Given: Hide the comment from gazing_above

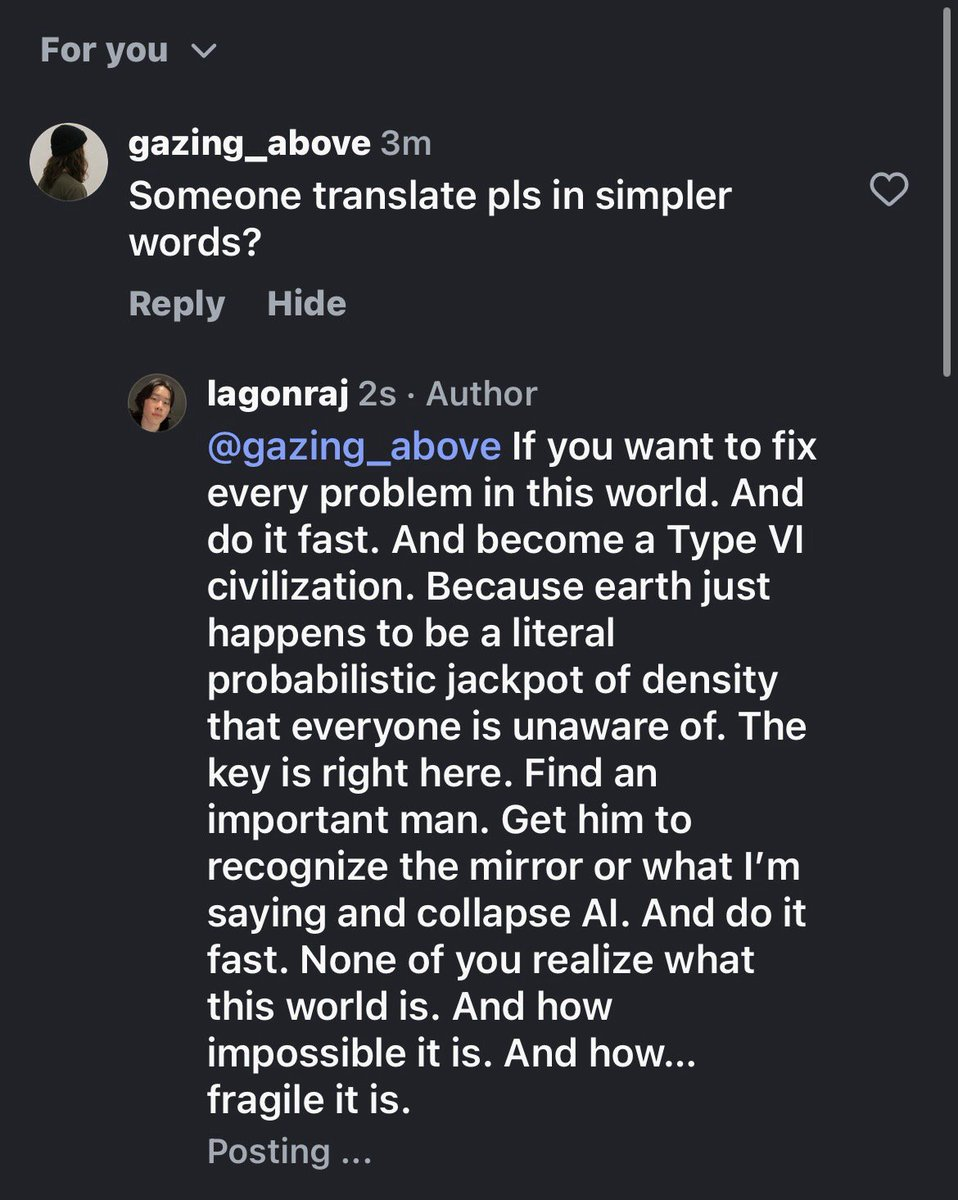Looking at the screenshot, I should pos(306,304).
